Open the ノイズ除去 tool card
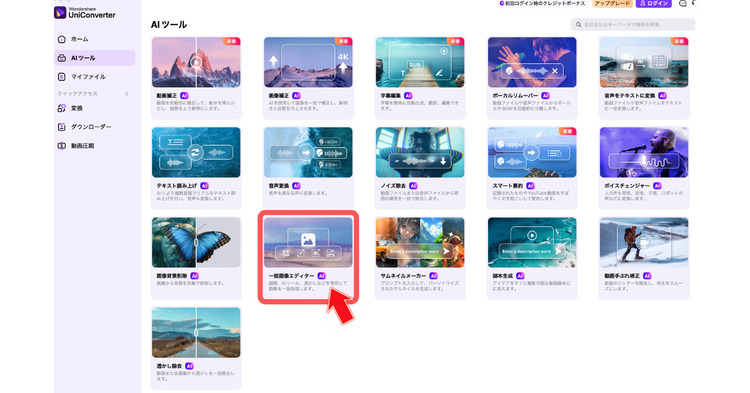The image size is (750, 393). (420, 167)
